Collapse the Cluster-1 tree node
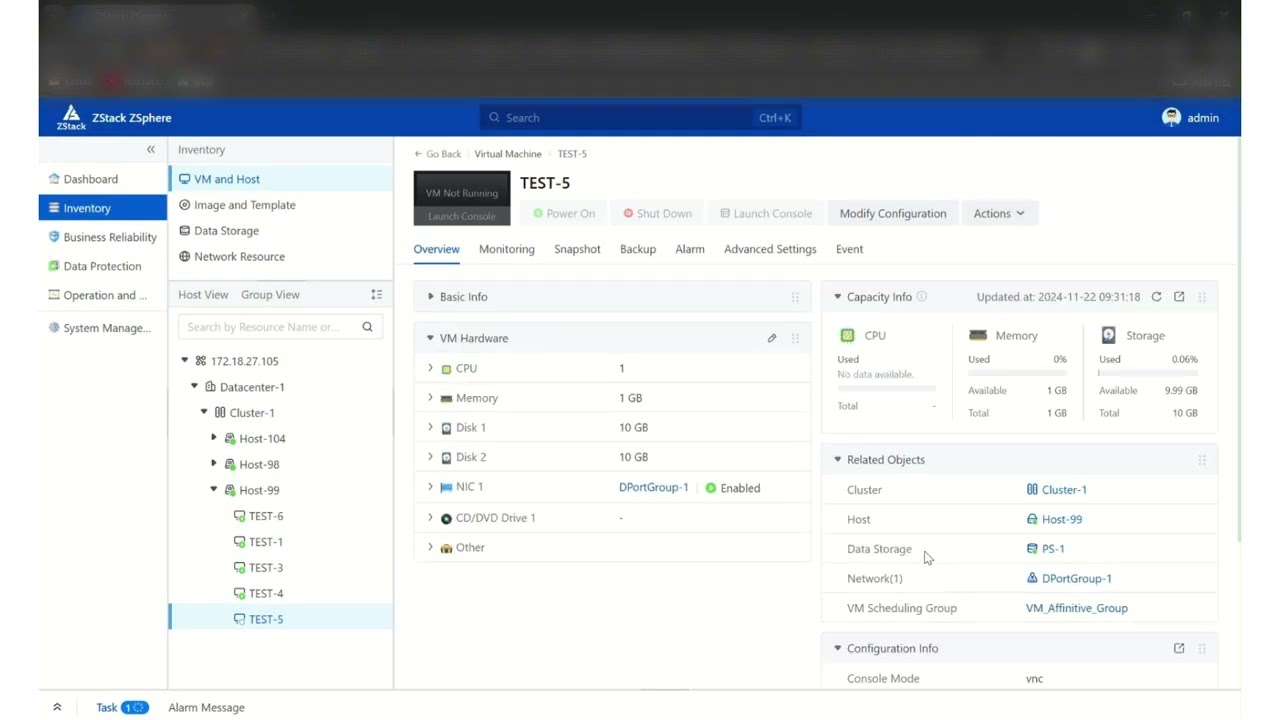This screenshot has height=720, width=1280. (x=205, y=412)
